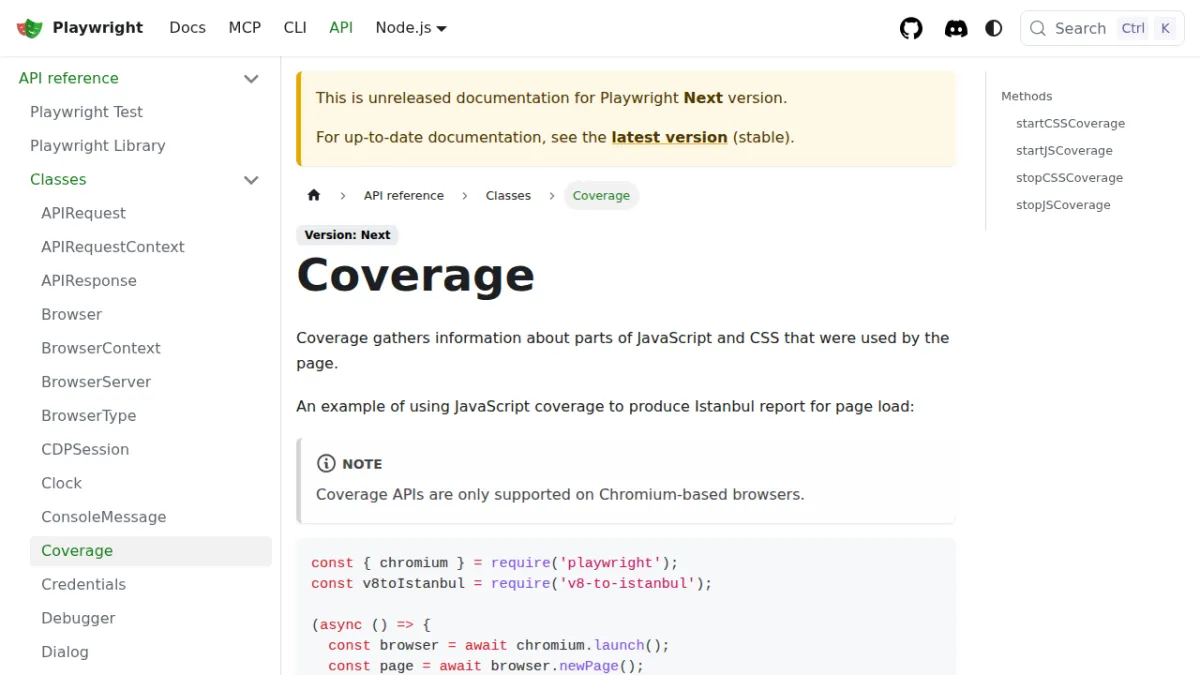1200x675 pixels.
Task: Select BrowserContext in the sidebar
Action: [151, 348]
